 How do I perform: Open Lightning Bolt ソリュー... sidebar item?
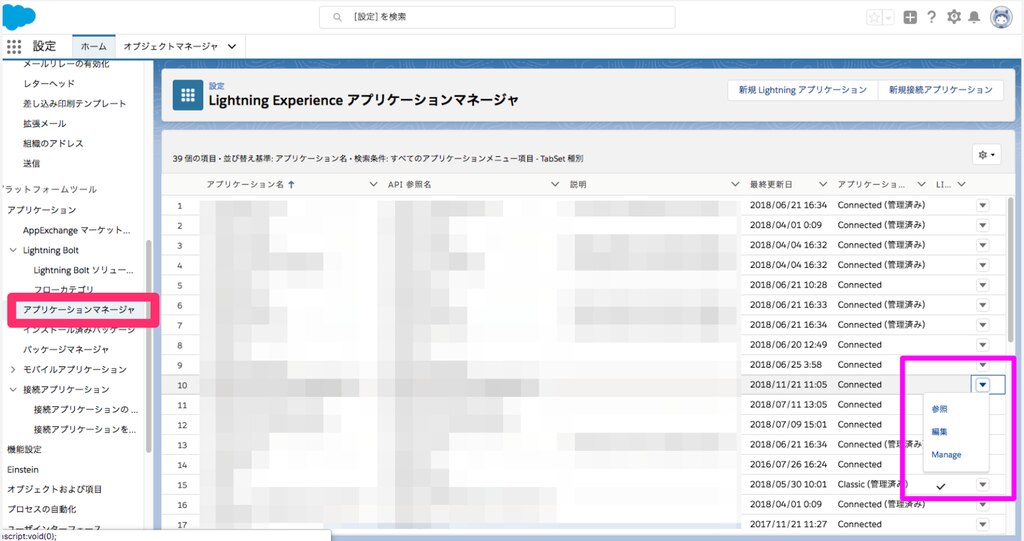pos(84,270)
